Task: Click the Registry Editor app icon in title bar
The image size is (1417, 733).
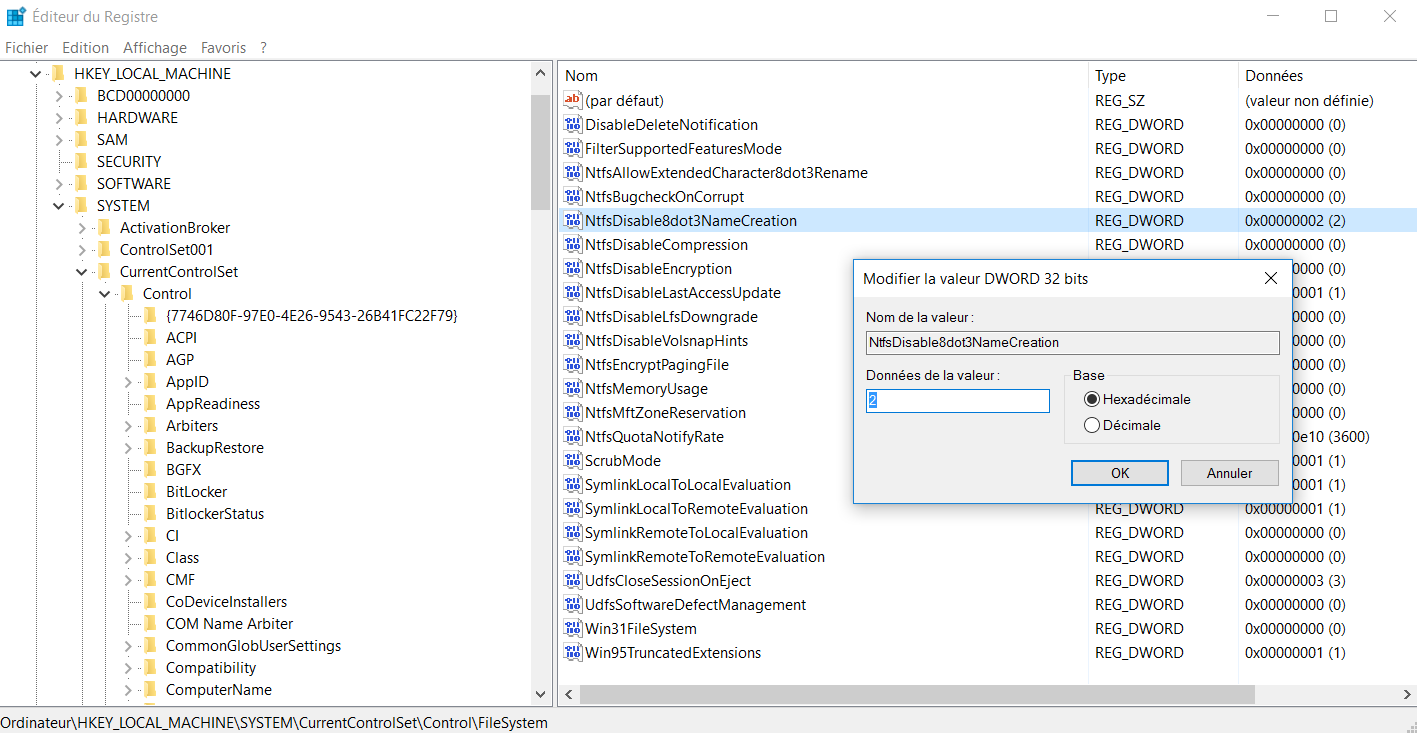Action: tap(16, 17)
